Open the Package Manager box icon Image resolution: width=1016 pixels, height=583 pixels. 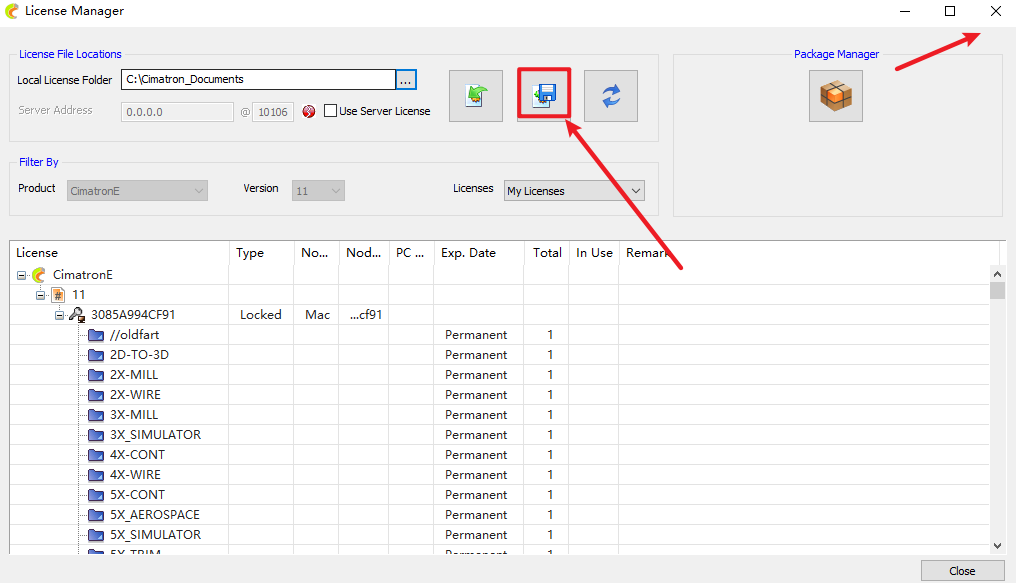pyautogui.click(x=835, y=96)
